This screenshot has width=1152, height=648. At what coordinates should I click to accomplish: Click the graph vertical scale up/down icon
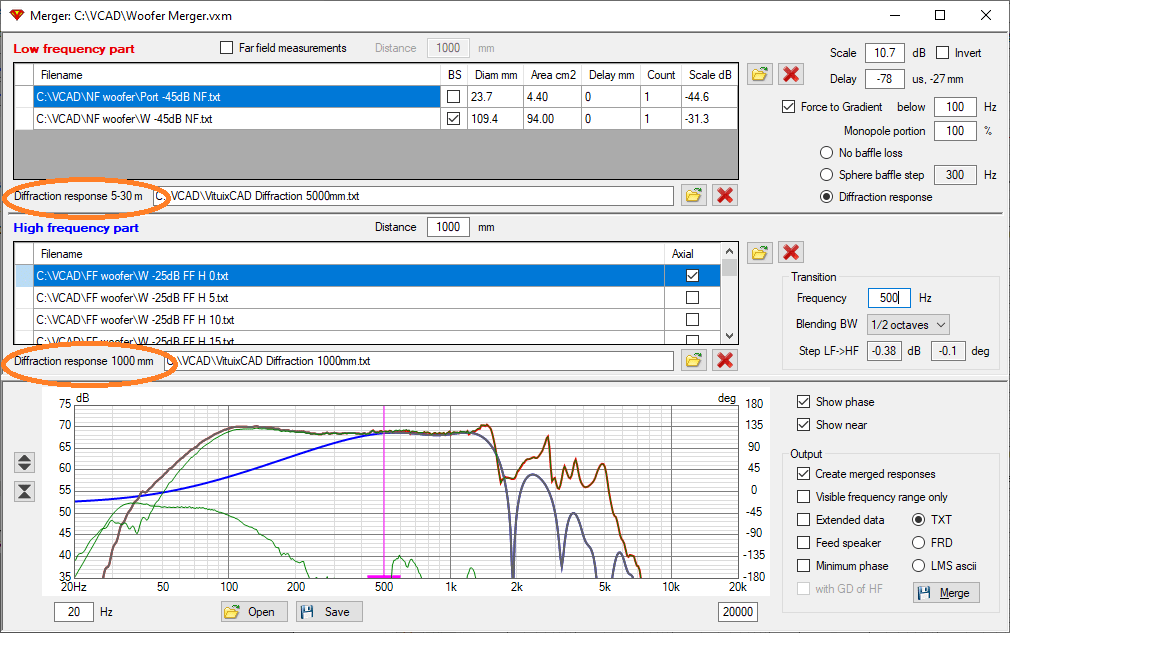24,462
